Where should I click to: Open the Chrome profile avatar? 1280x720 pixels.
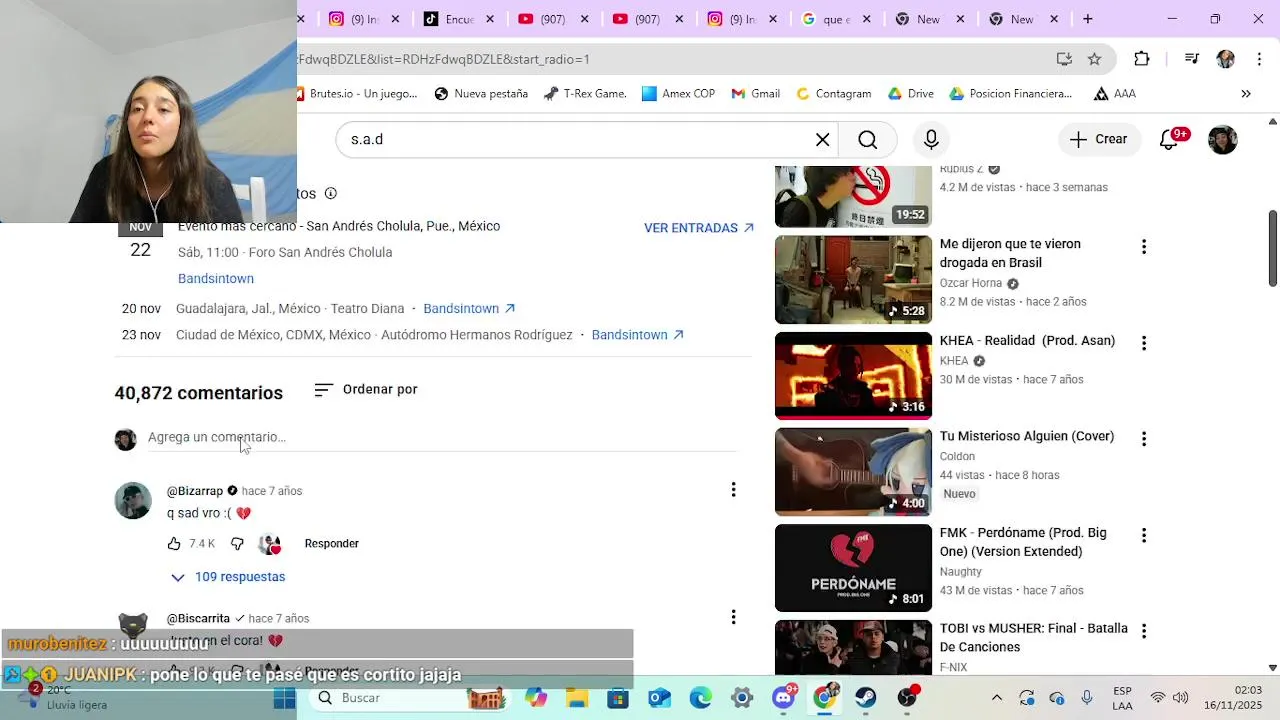pos(1225,59)
